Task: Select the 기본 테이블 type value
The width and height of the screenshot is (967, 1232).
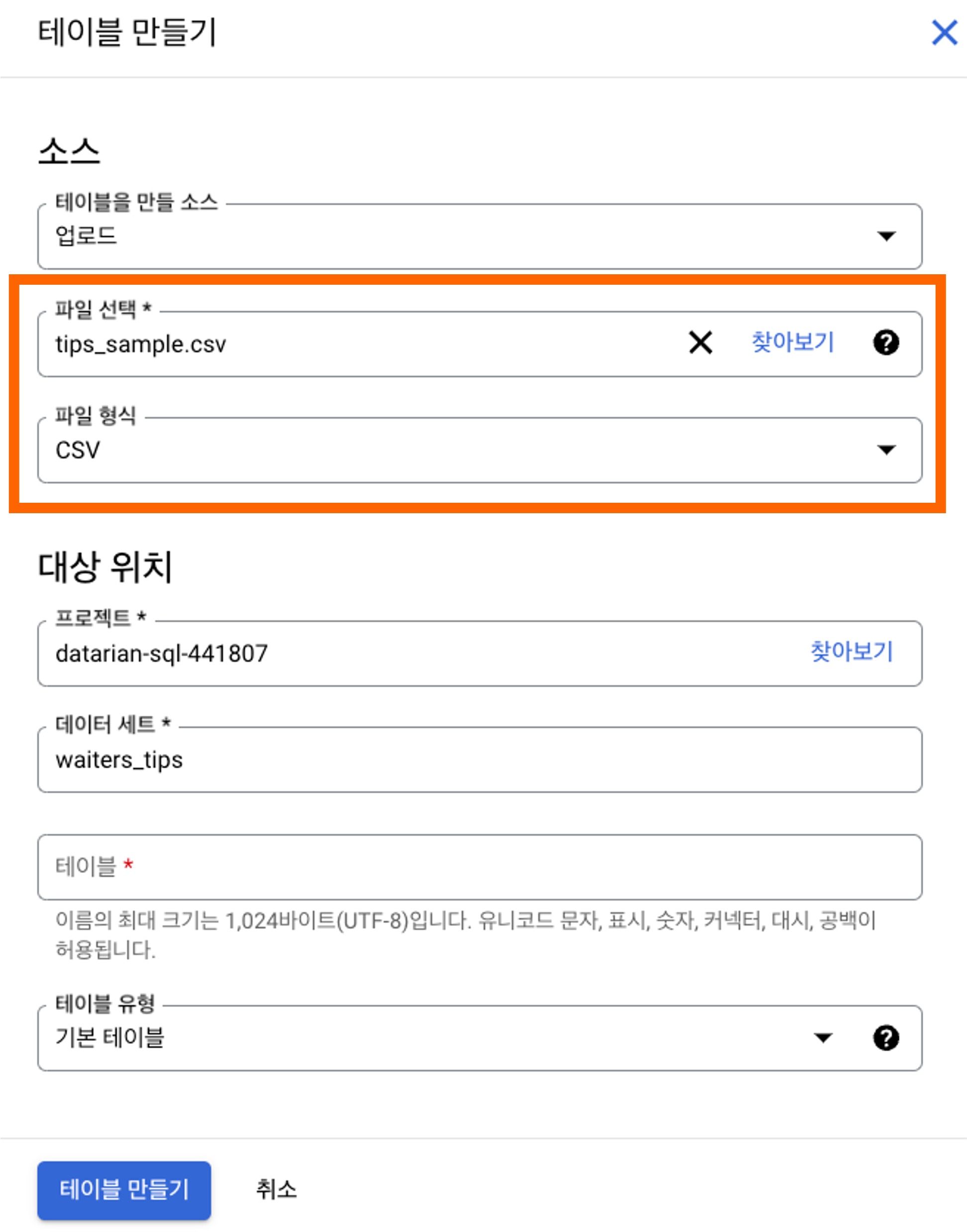Action: click(x=110, y=1038)
